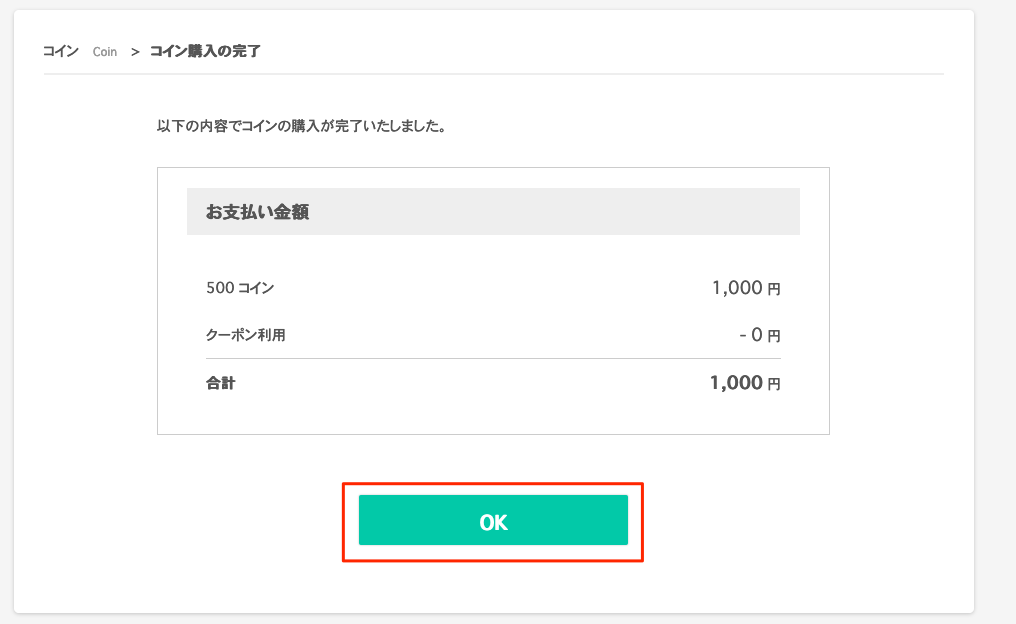Click the 円 unit beside coupon discount
The height and width of the screenshot is (624, 1016).
tap(774, 336)
